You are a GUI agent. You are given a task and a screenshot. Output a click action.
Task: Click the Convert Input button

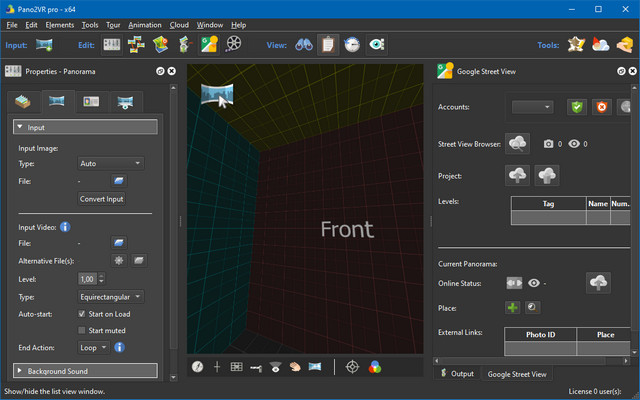102,199
